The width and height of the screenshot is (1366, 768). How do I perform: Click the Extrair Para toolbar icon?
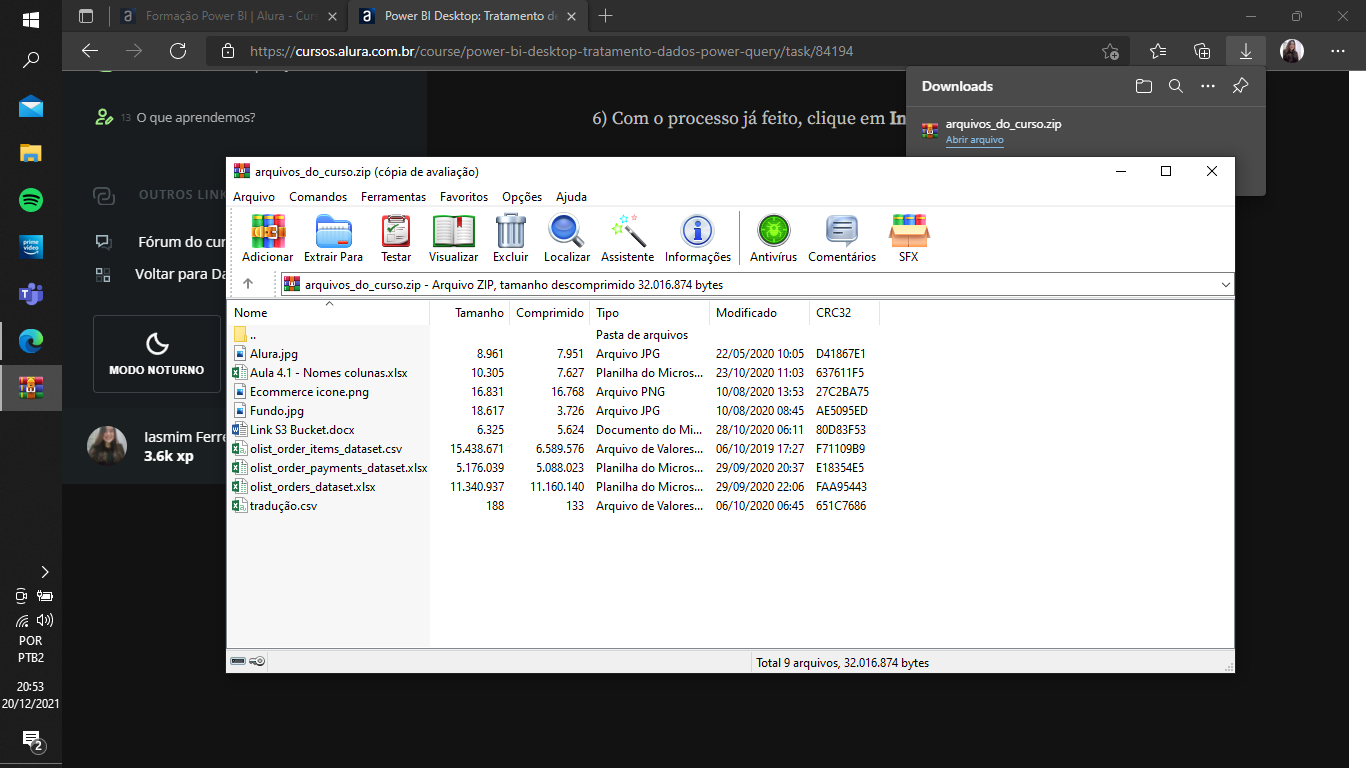(333, 239)
